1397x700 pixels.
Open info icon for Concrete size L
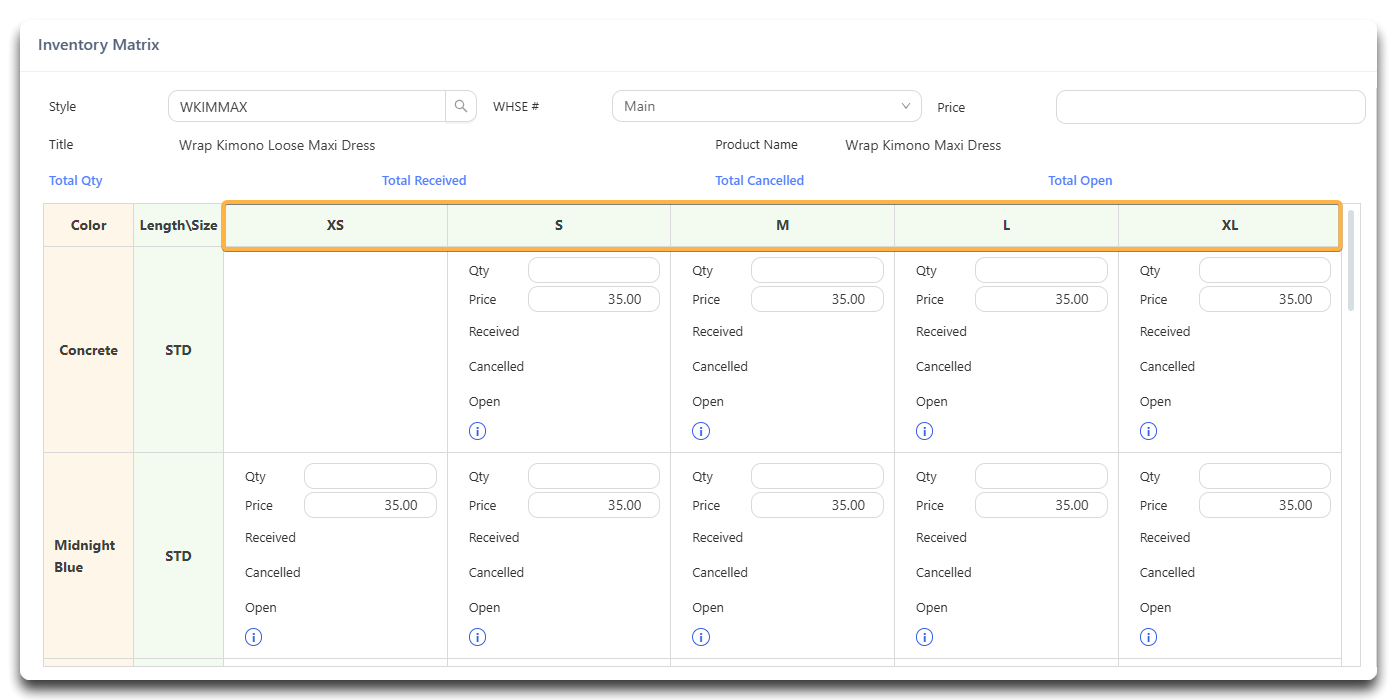pos(925,431)
